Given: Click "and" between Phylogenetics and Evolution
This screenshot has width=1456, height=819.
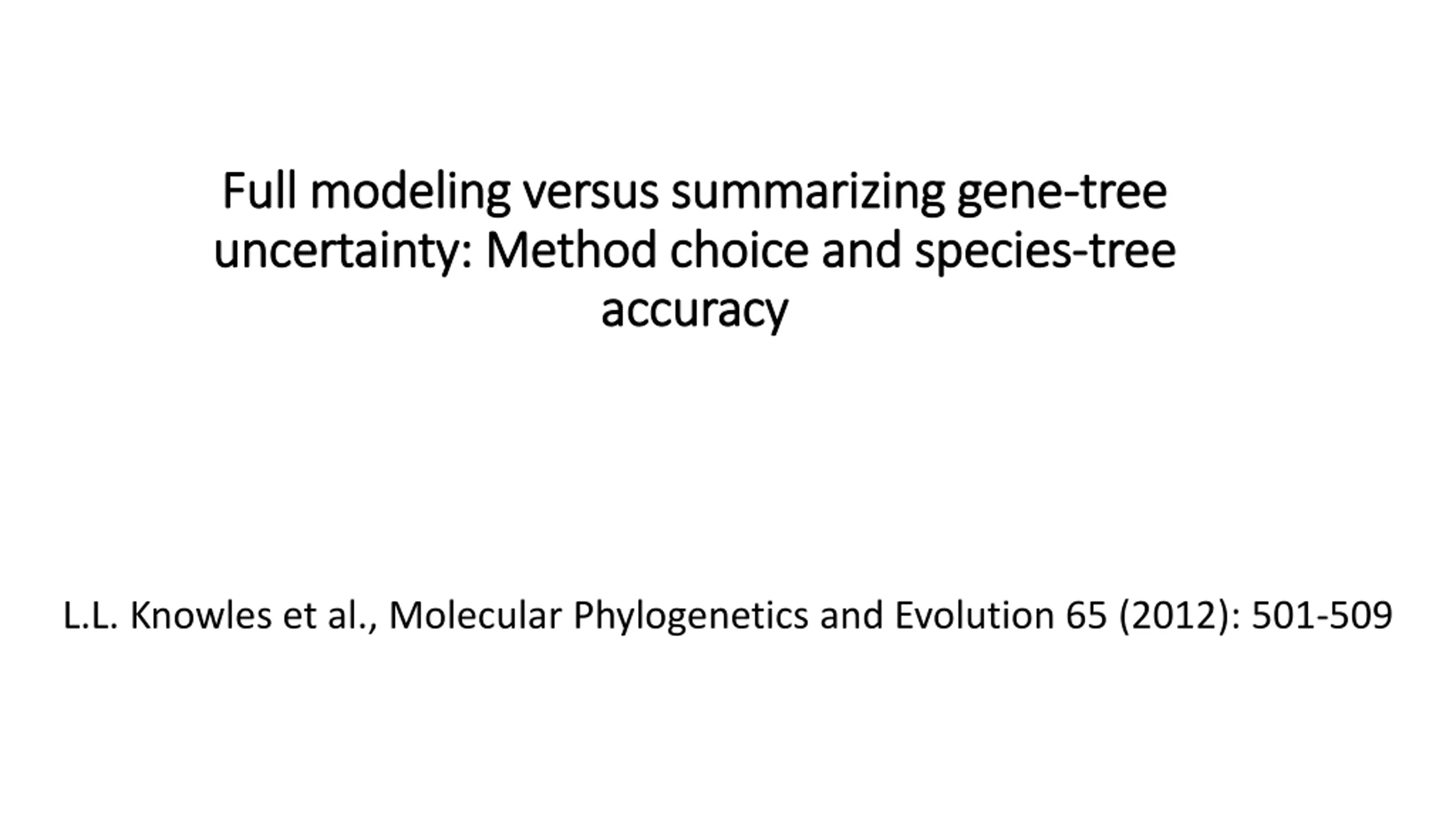Looking at the screenshot, I should (851, 615).
